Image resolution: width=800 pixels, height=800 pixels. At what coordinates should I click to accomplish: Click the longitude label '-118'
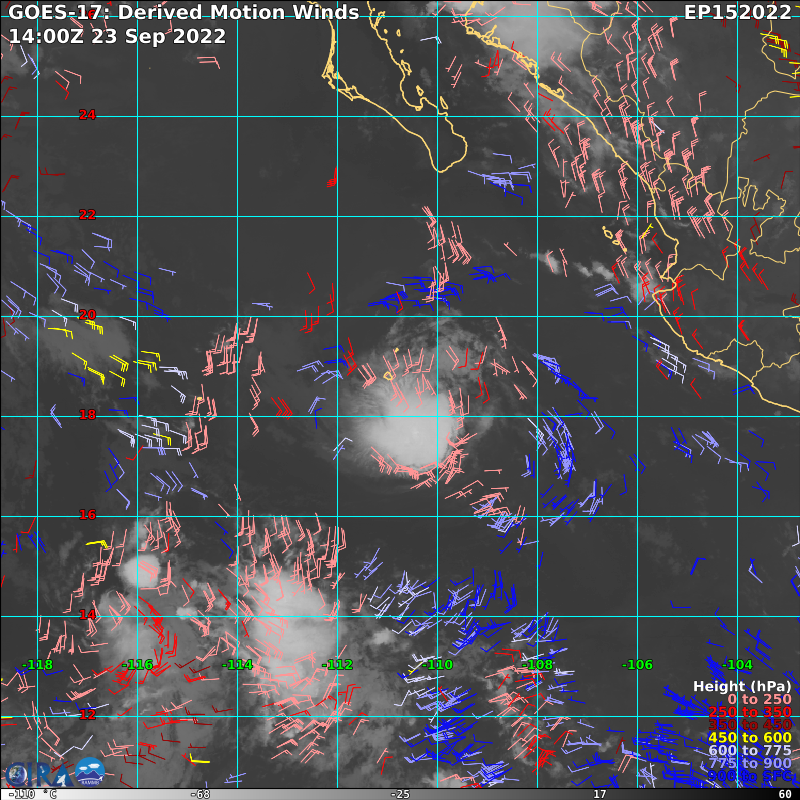(37, 665)
